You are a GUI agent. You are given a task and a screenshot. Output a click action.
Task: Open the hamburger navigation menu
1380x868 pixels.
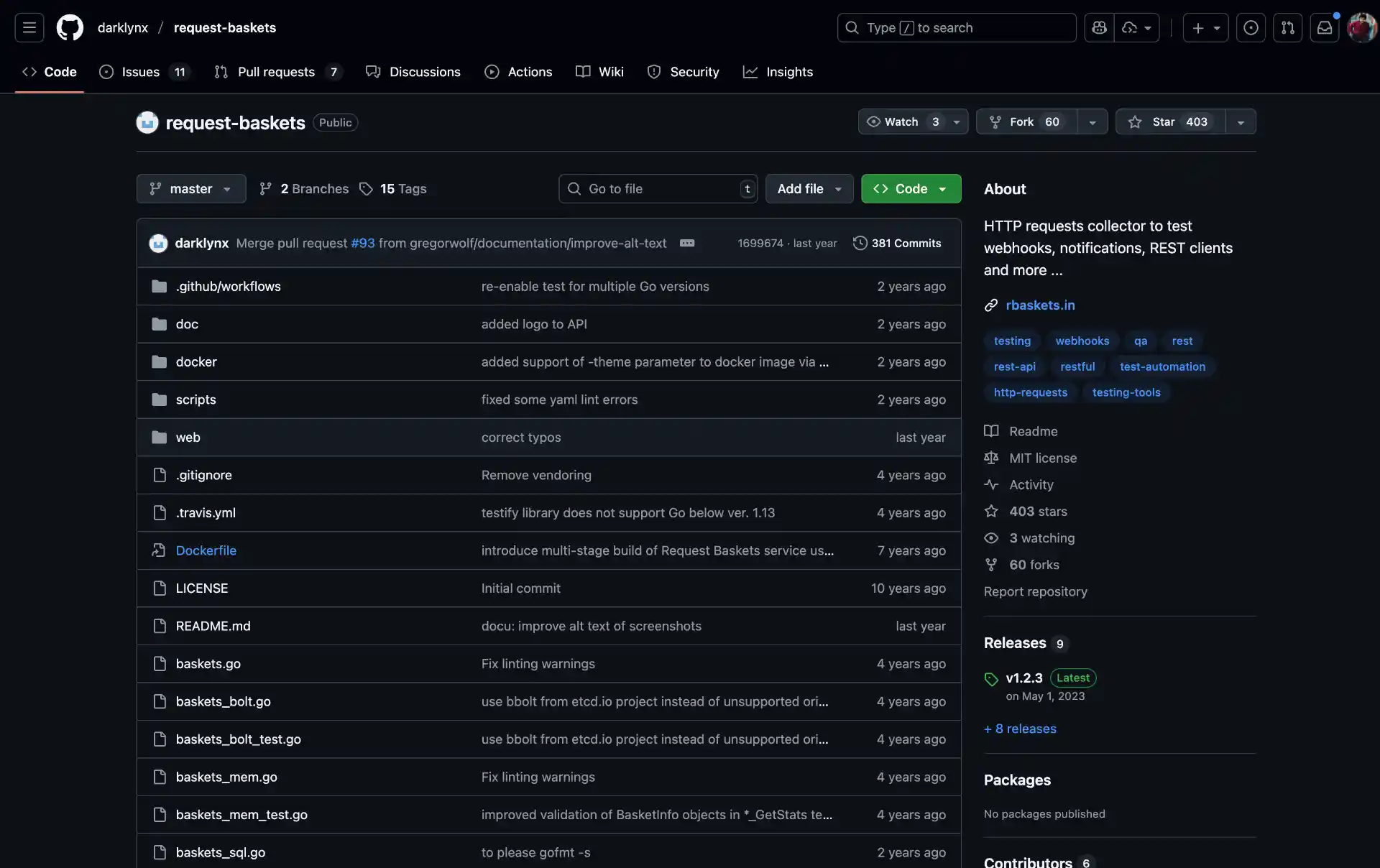(29, 27)
